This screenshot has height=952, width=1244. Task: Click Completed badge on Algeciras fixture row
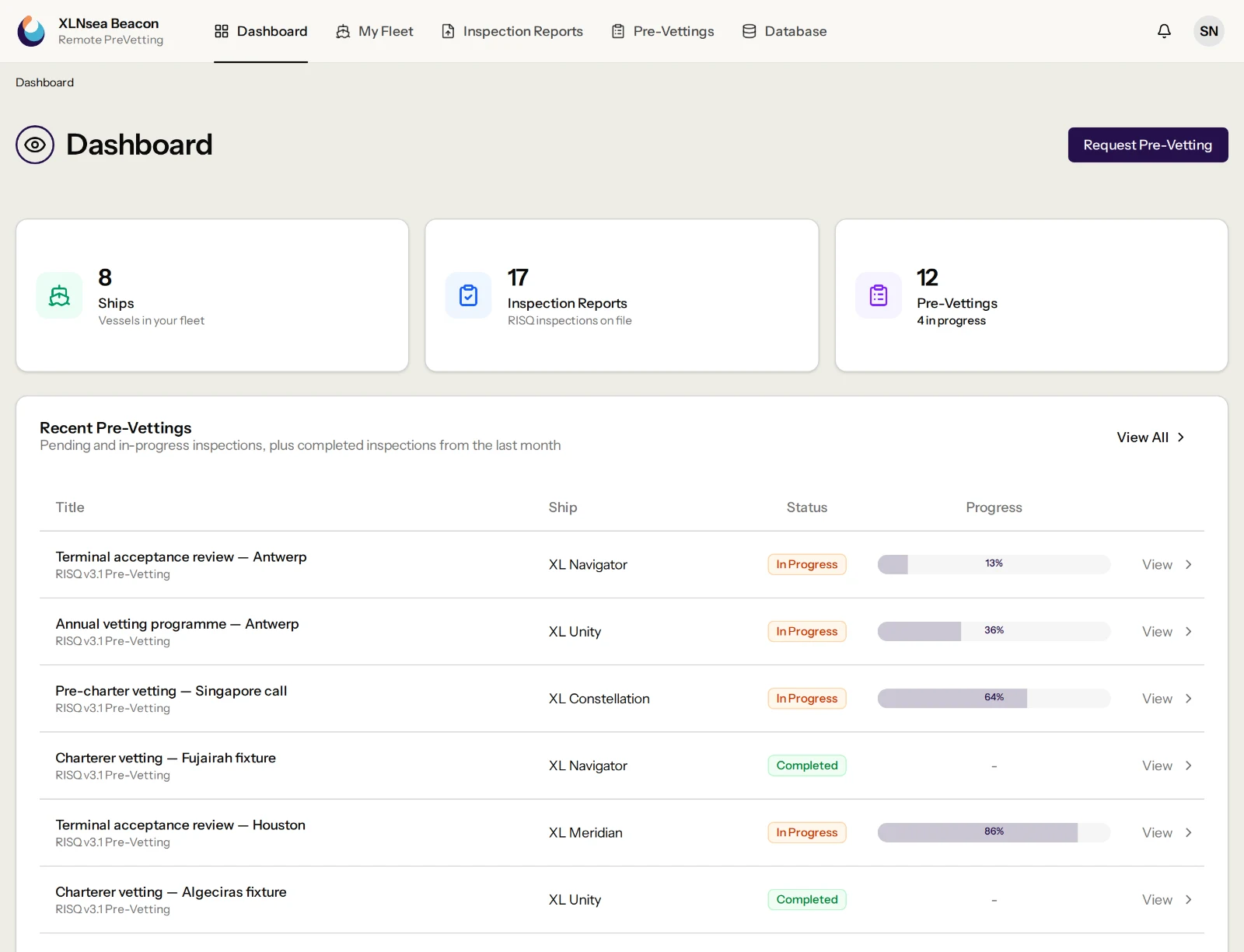tap(807, 900)
